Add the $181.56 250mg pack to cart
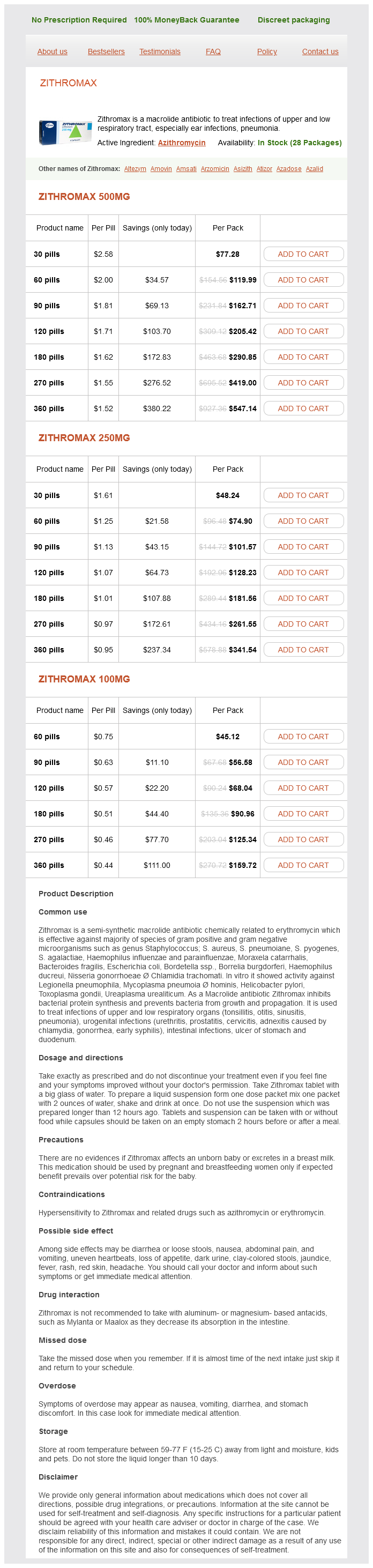This screenshot has height=1568, width=373. coord(303,599)
